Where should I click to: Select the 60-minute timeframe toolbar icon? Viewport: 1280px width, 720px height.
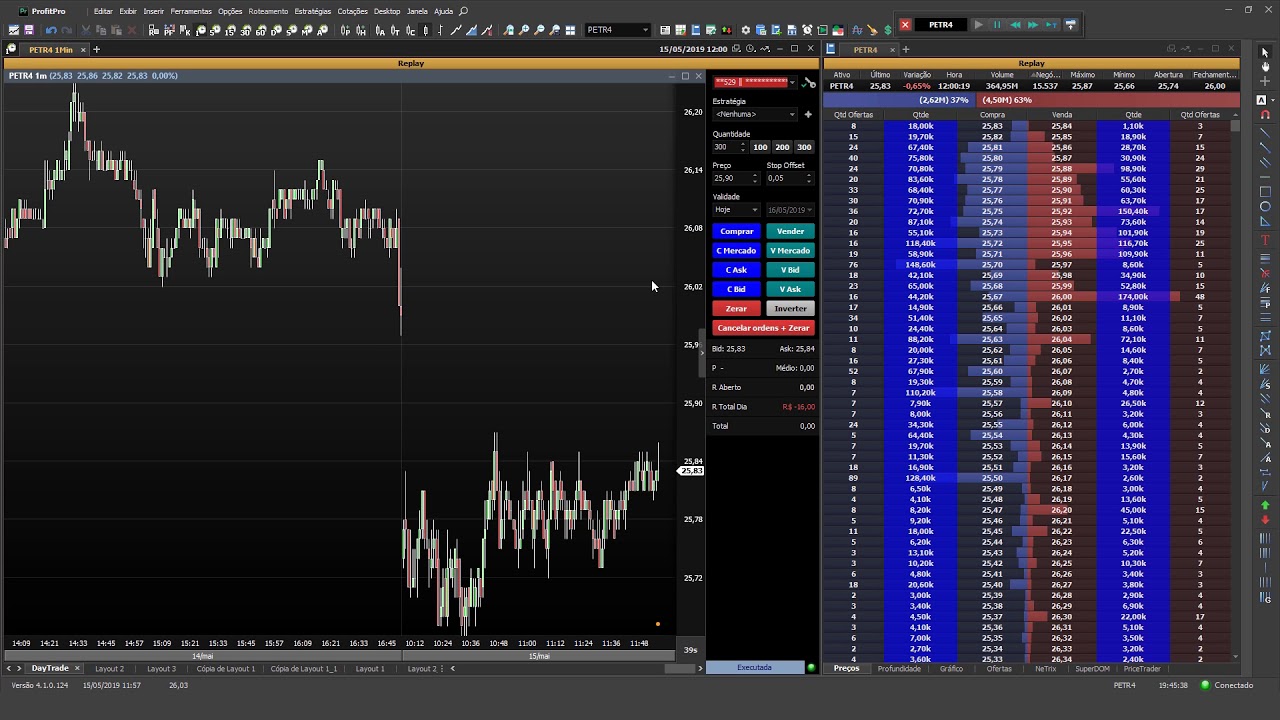261,30
